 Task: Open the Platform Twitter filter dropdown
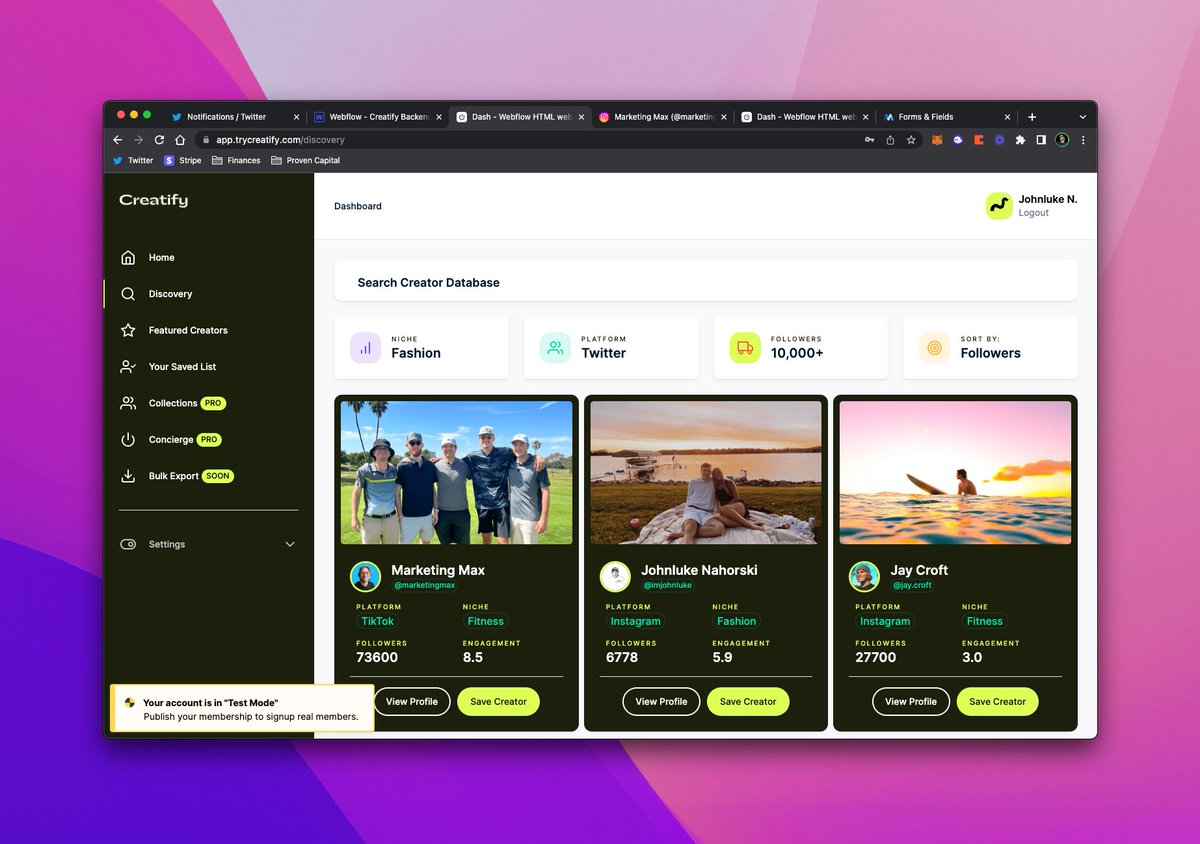pos(611,348)
